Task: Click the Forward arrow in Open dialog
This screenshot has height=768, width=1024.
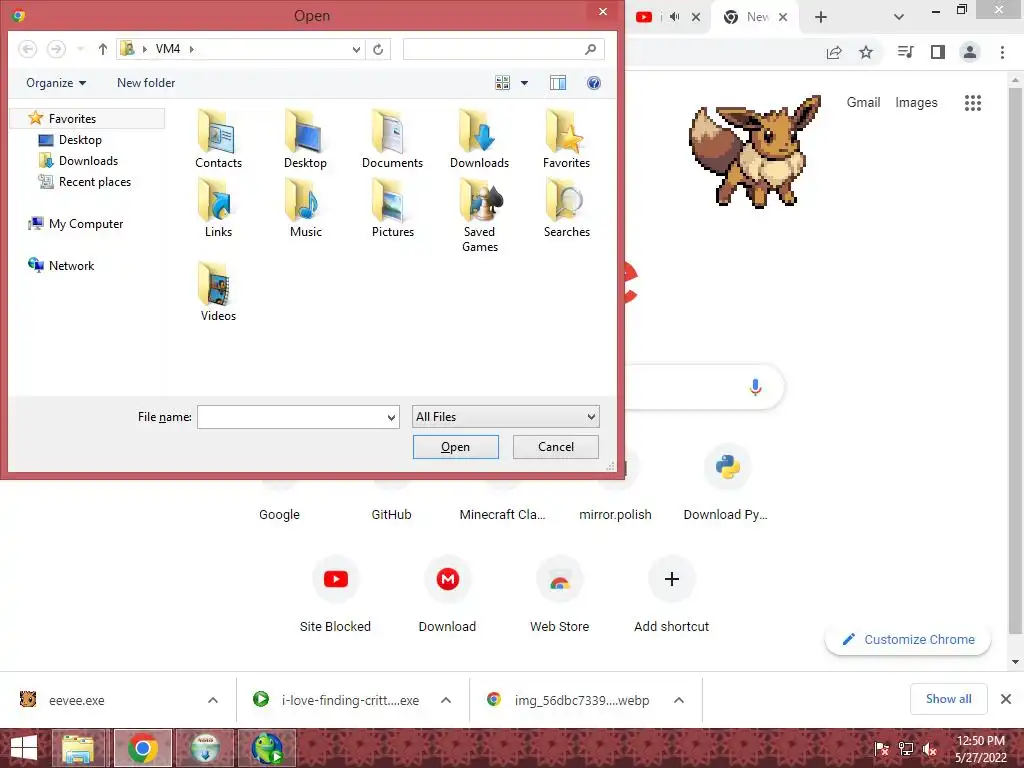Action: [x=56, y=49]
